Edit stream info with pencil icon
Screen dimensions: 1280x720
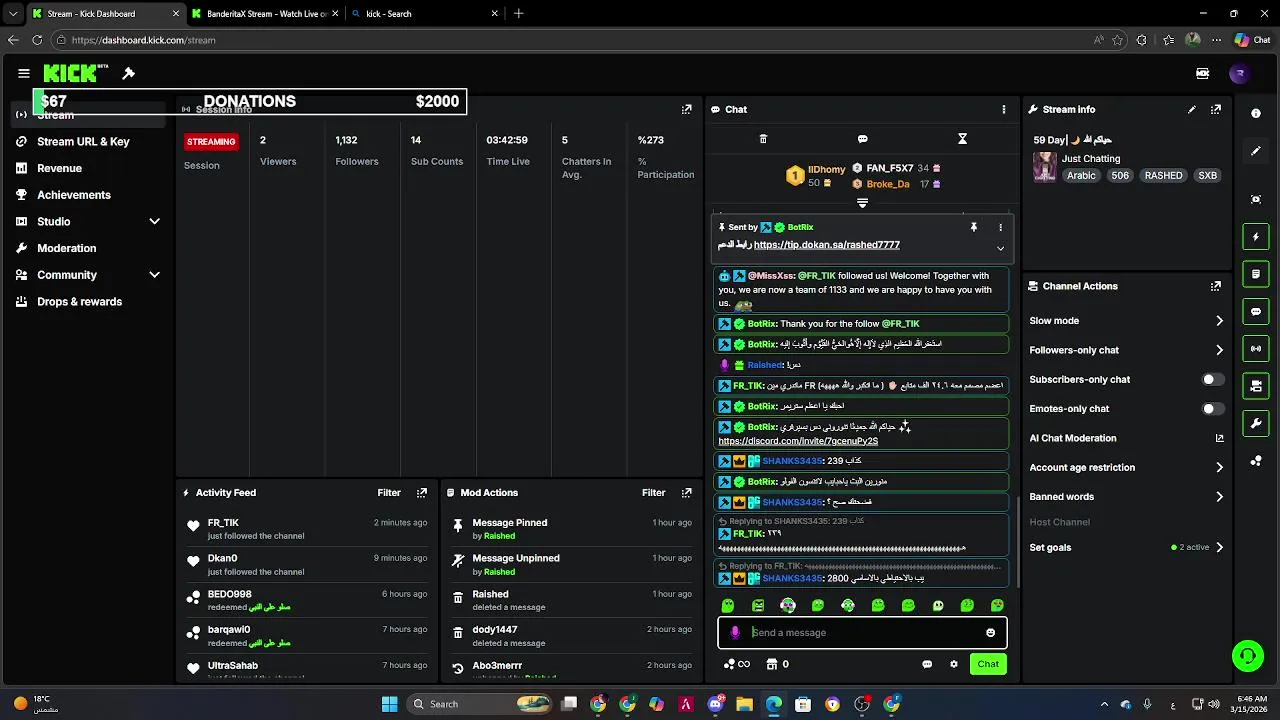1192,109
